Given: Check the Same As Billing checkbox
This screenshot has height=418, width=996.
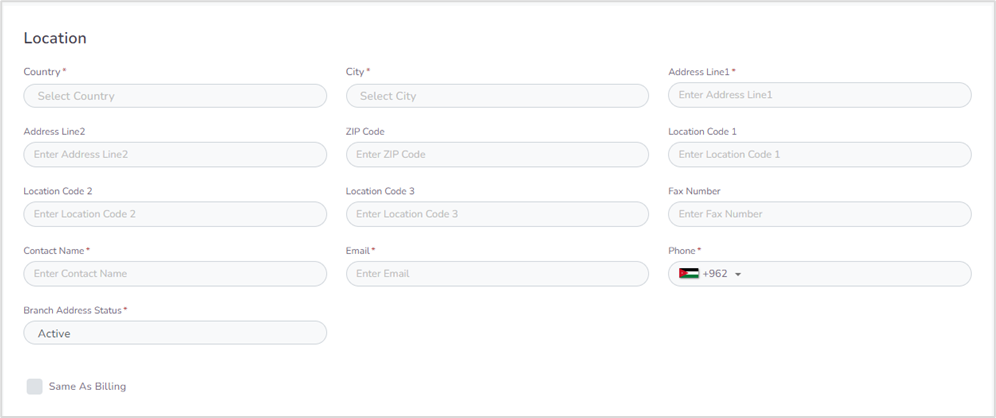Looking at the screenshot, I should click(35, 387).
